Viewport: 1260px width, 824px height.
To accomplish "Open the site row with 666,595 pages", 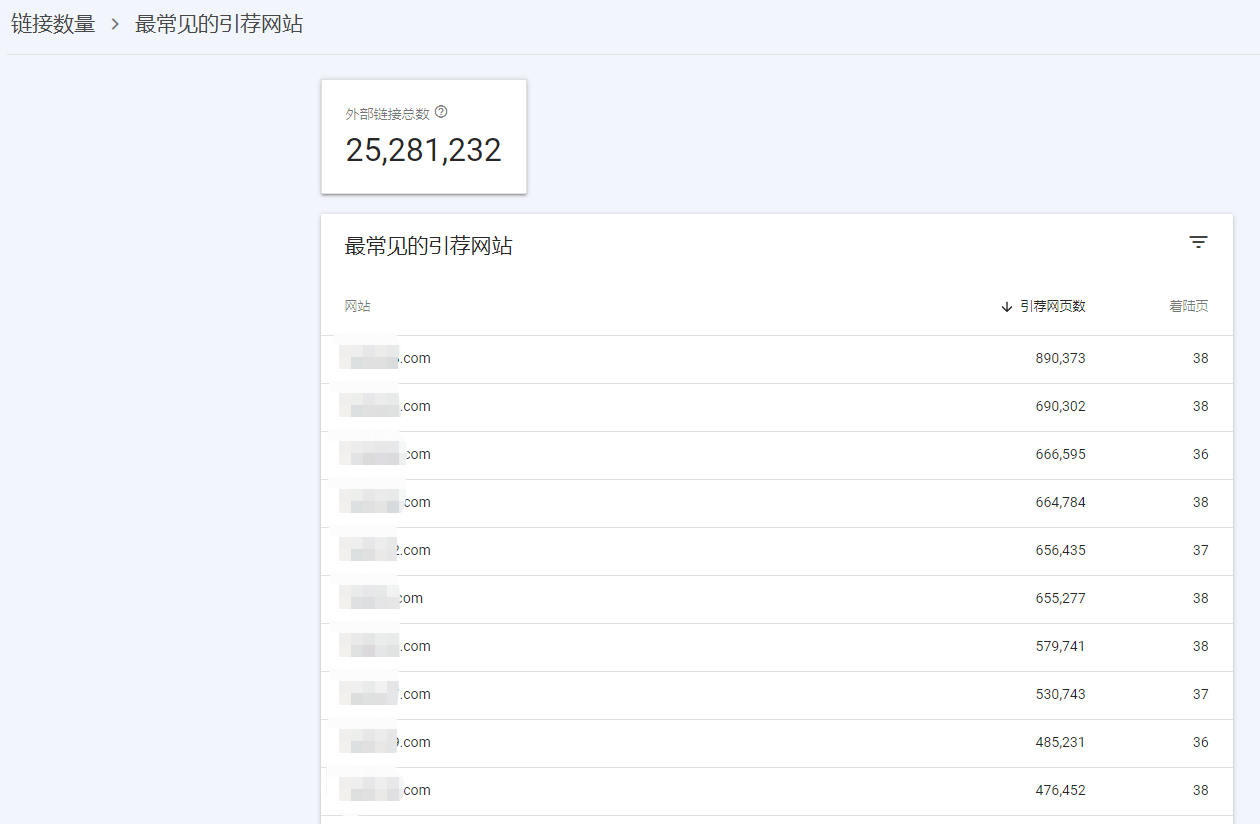I will pyautogui.click(x=776, y=455).
